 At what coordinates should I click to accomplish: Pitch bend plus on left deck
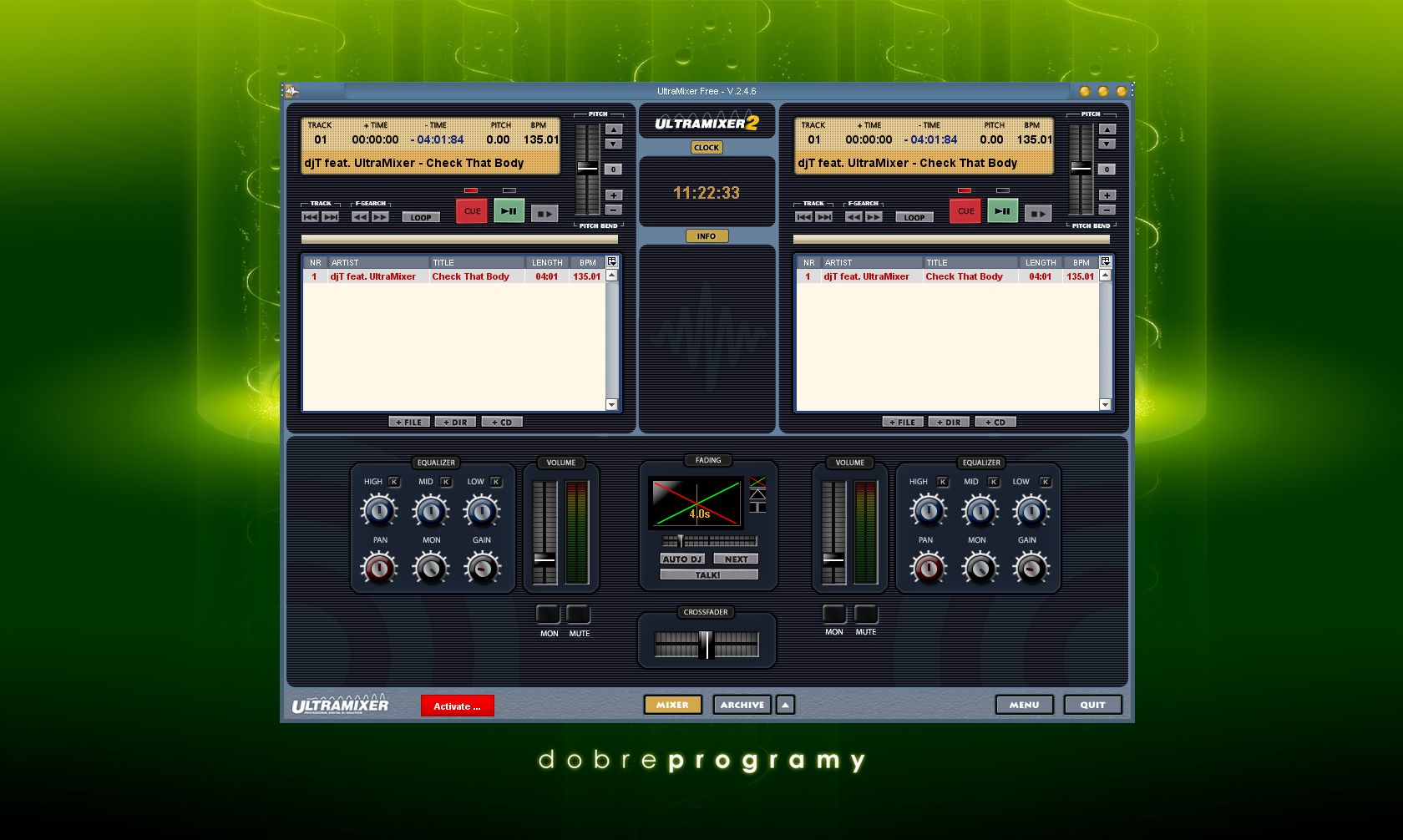point(614,195)
